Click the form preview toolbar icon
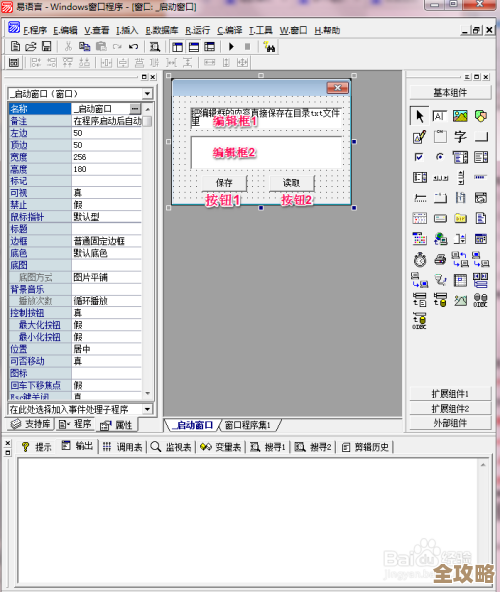The height and width of the screenshot is (592, 500). click(x=14, y=63)
